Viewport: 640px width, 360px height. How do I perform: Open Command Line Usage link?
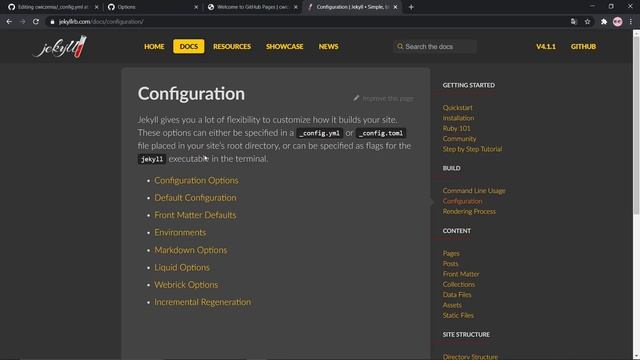click(x=474, y=191)
